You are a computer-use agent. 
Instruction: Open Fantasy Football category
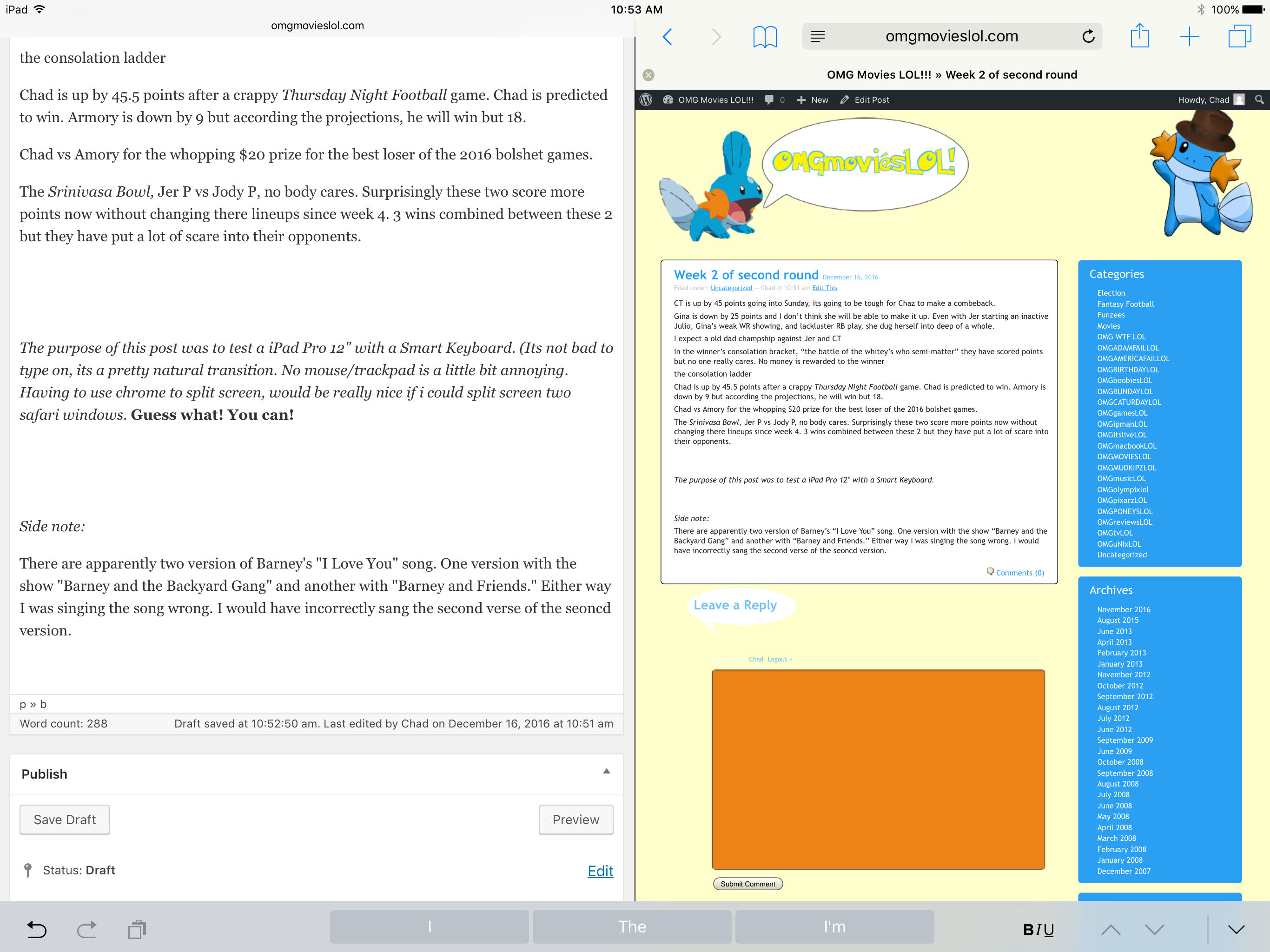click(1125, 304)
